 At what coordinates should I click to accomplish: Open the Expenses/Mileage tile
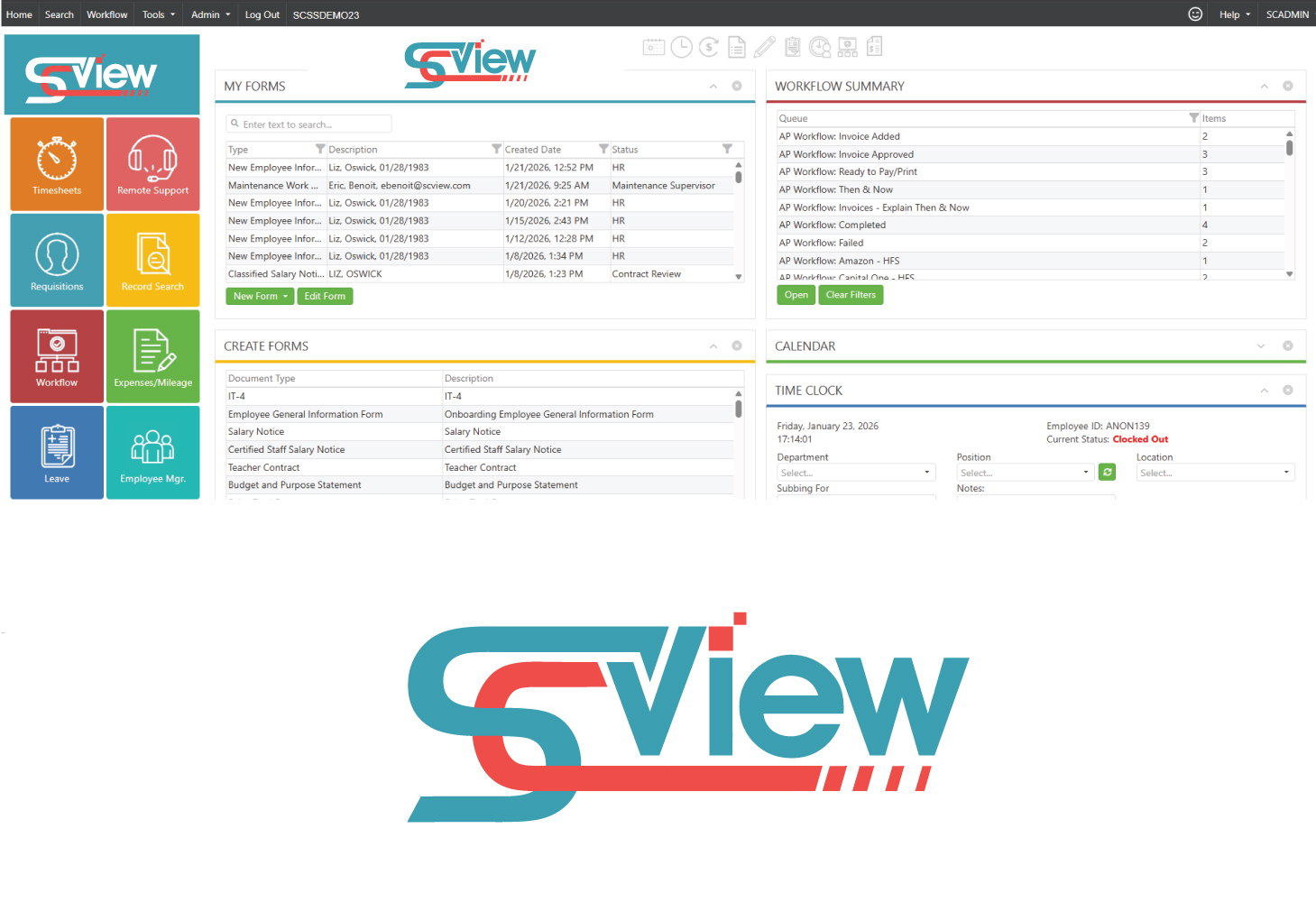[152, 356]
